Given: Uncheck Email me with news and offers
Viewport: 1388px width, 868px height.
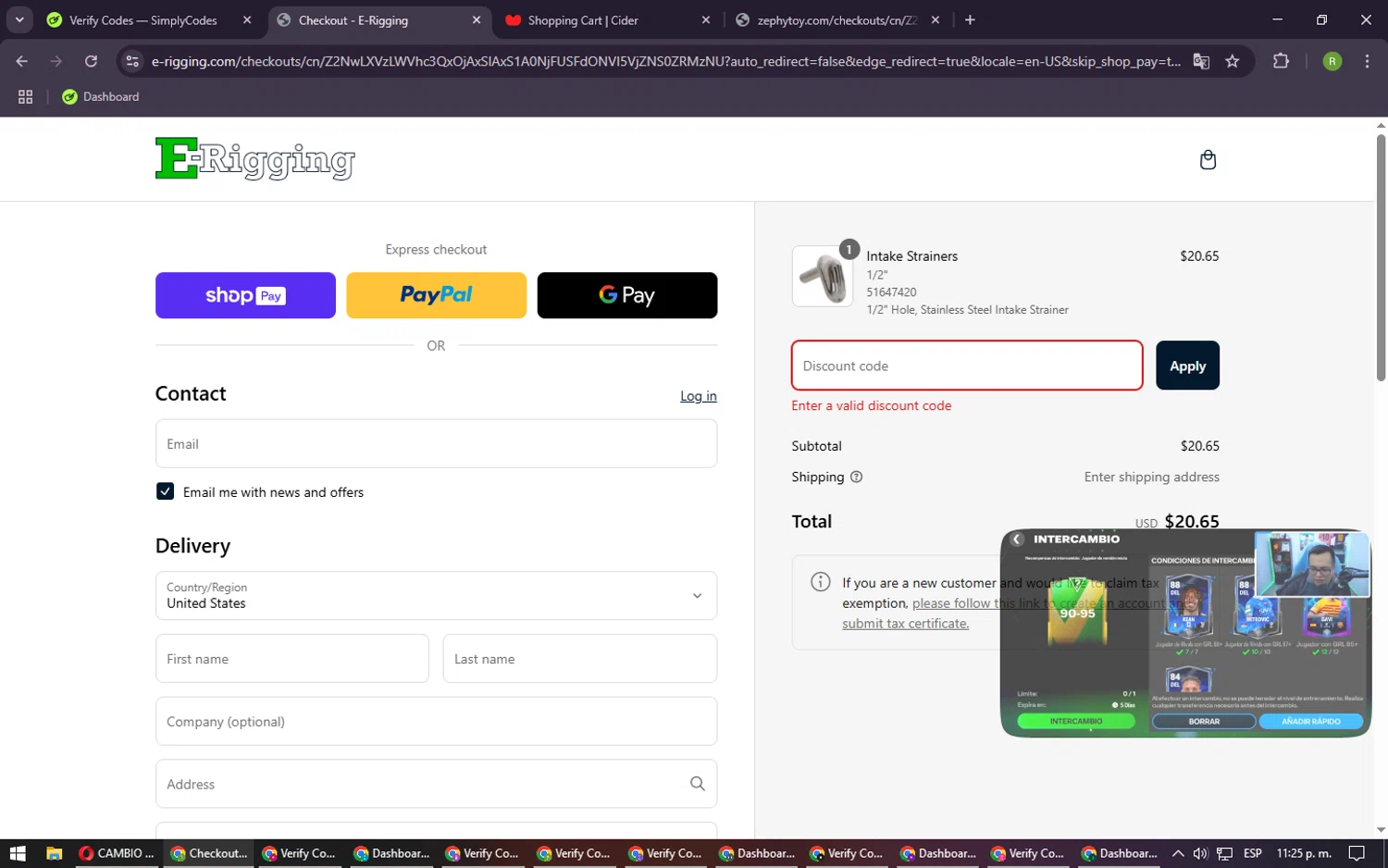Looking at the screenshot, I should point(165,491).
